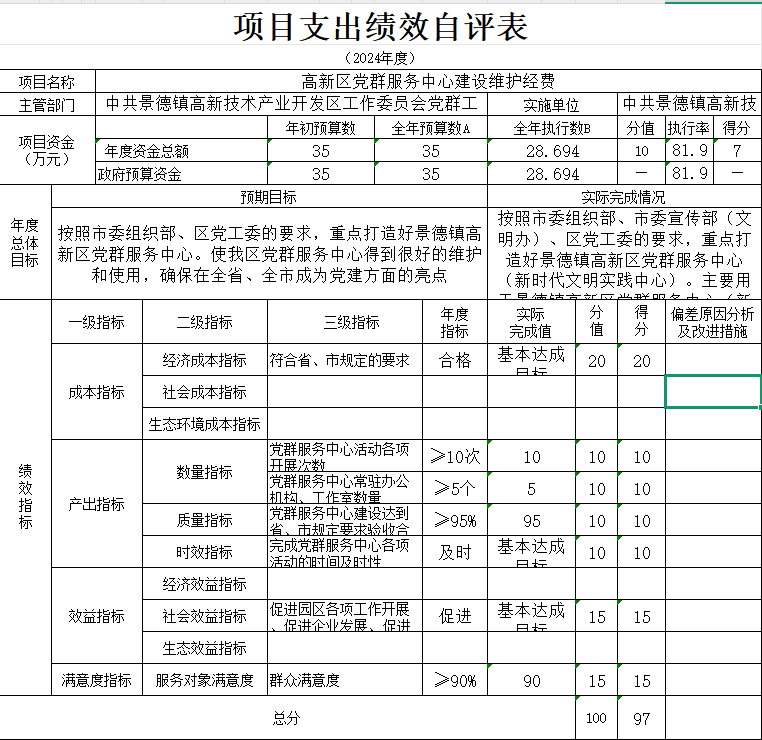Select the 实际完成情况 header cell
The image size is (762, 740).
(x=623, y=197)
